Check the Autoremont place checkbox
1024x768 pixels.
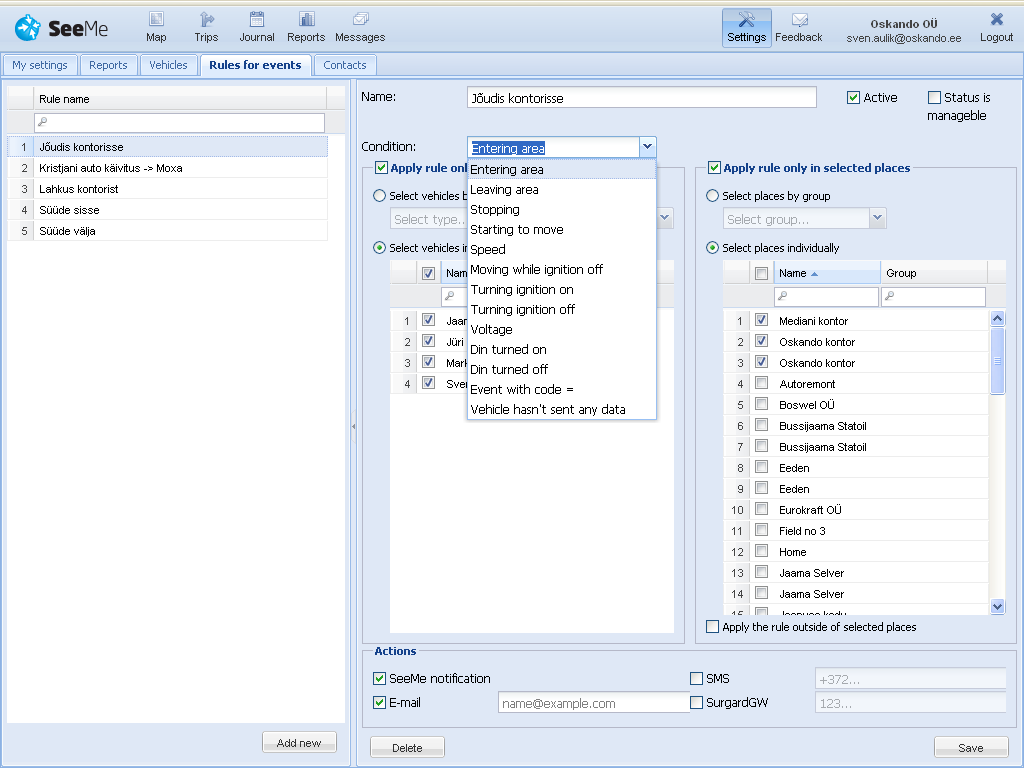pos(761,383)
